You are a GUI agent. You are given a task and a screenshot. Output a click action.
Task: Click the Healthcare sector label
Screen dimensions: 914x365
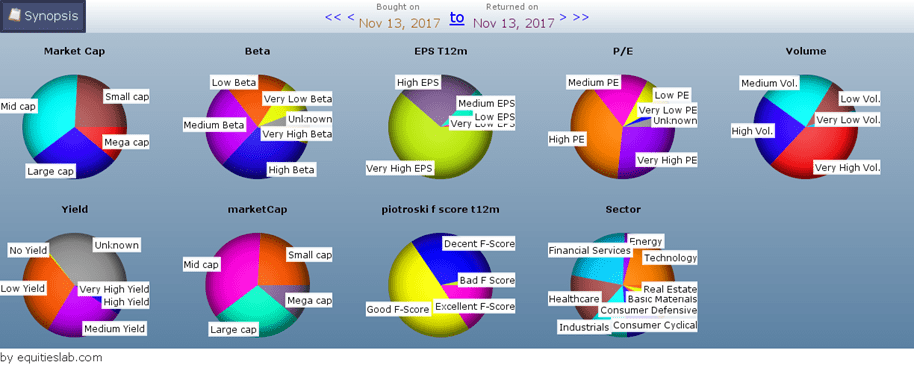(574, 299)
